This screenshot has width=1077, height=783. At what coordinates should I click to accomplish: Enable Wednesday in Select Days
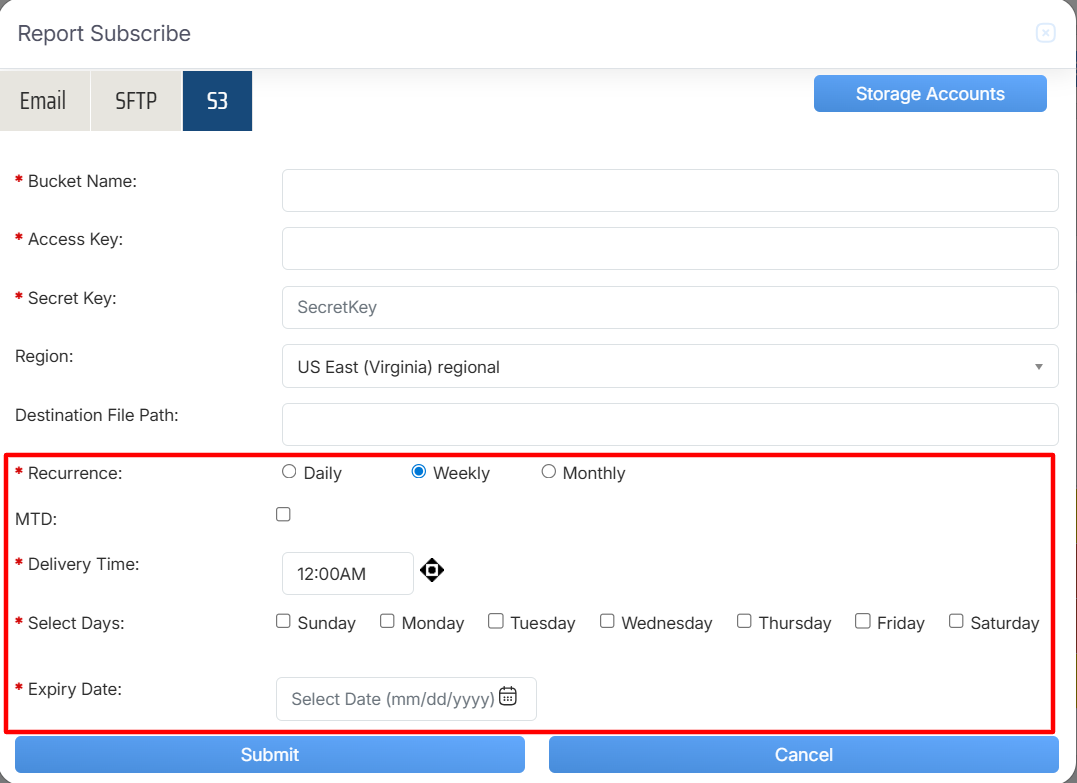click(607, 621)
